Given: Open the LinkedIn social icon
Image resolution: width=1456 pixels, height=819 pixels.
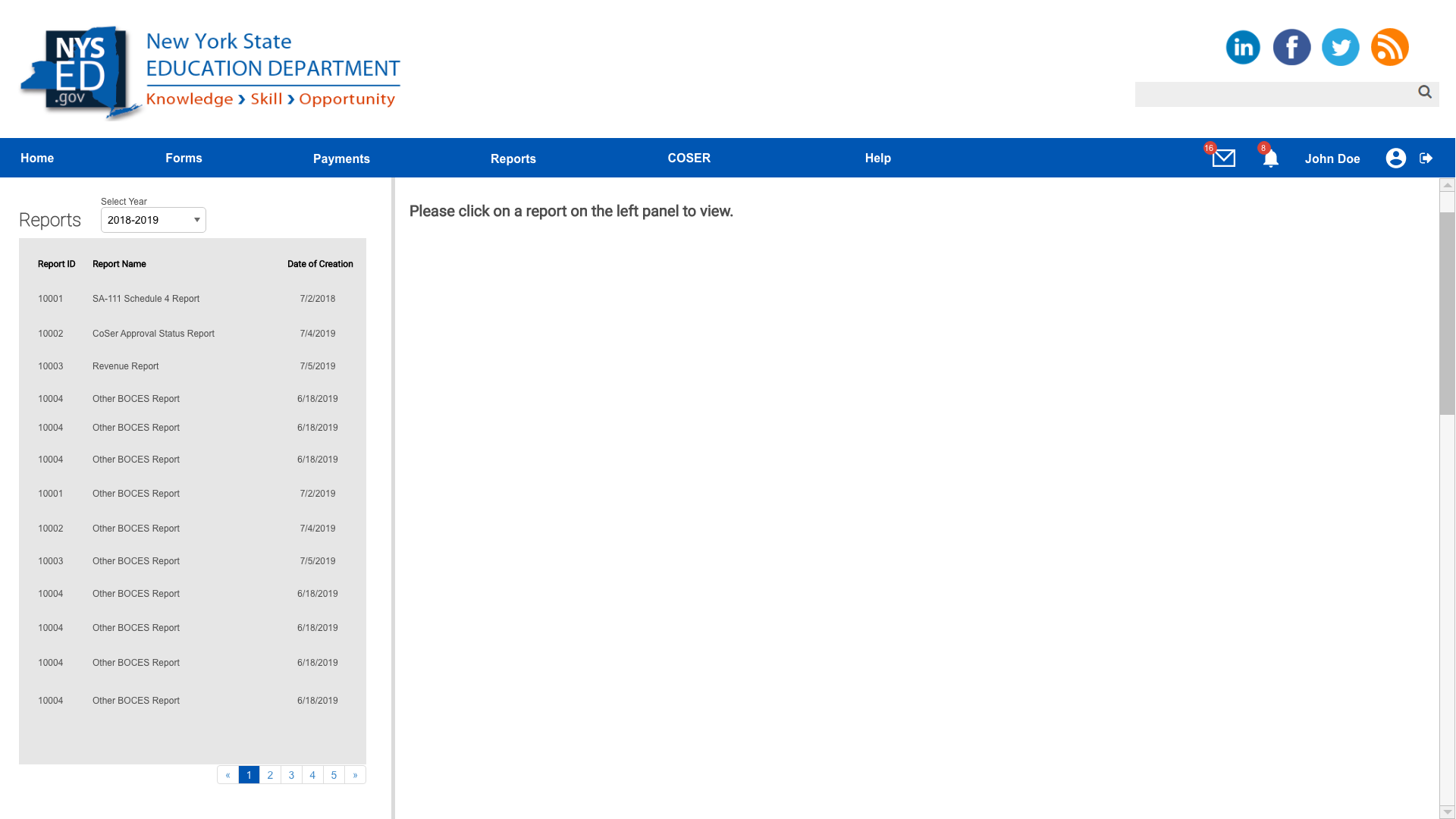Looking at the screenshot, I should 1242,47.
